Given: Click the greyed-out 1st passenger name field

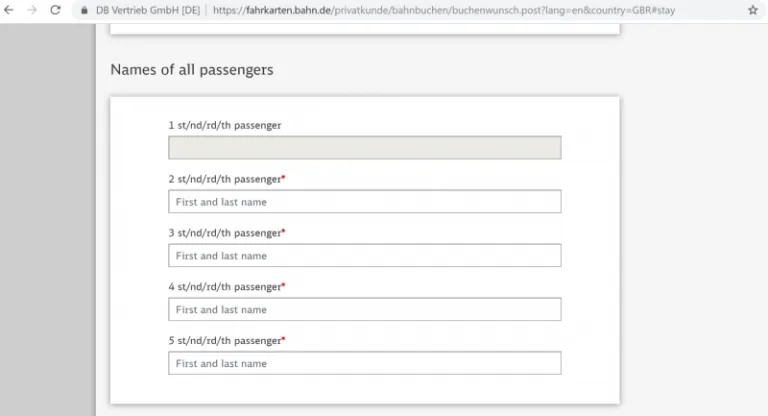Looking at the screenshot, I should point(364,148).
